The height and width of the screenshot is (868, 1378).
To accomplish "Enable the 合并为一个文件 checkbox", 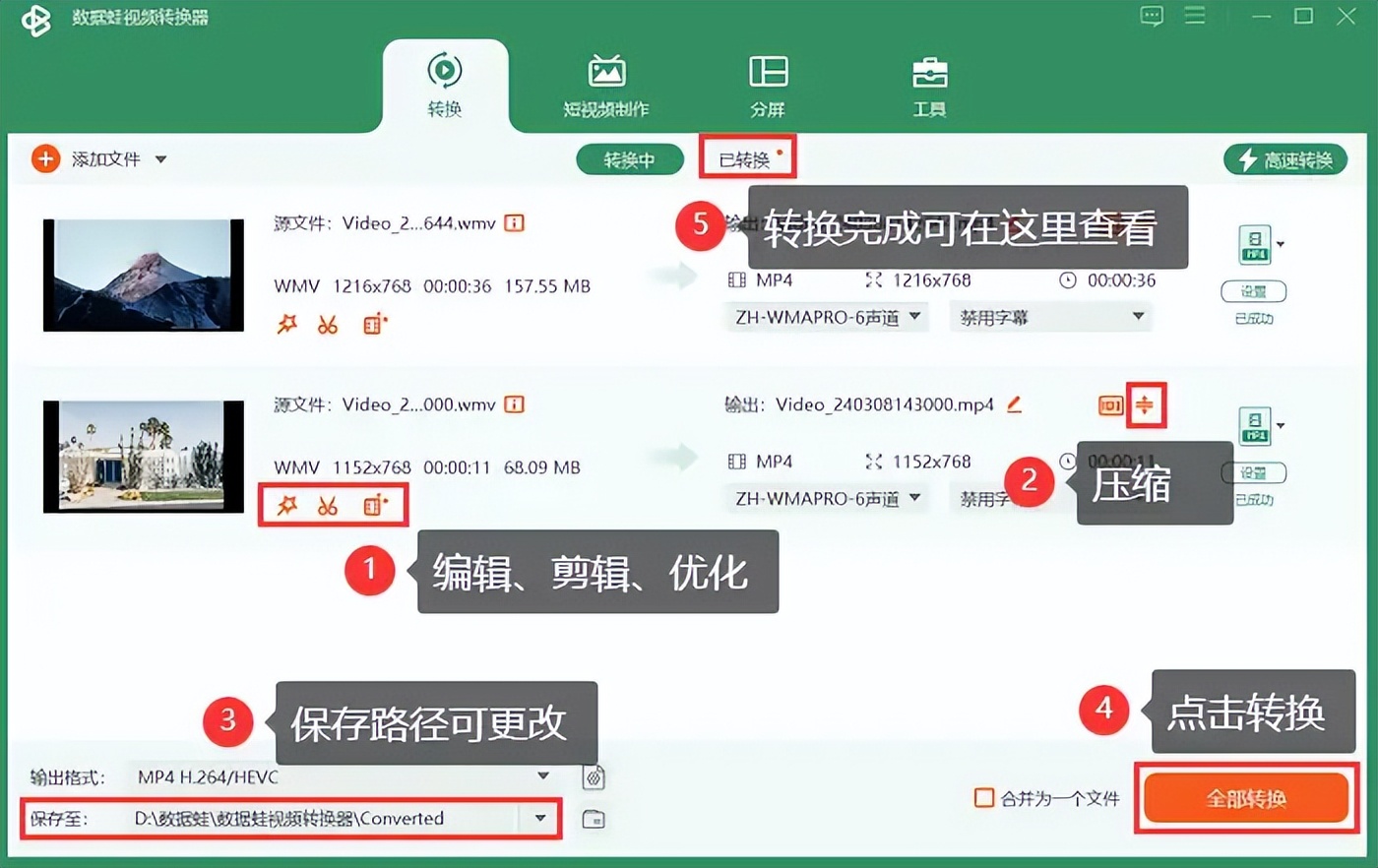I will [x=983, y=798].
